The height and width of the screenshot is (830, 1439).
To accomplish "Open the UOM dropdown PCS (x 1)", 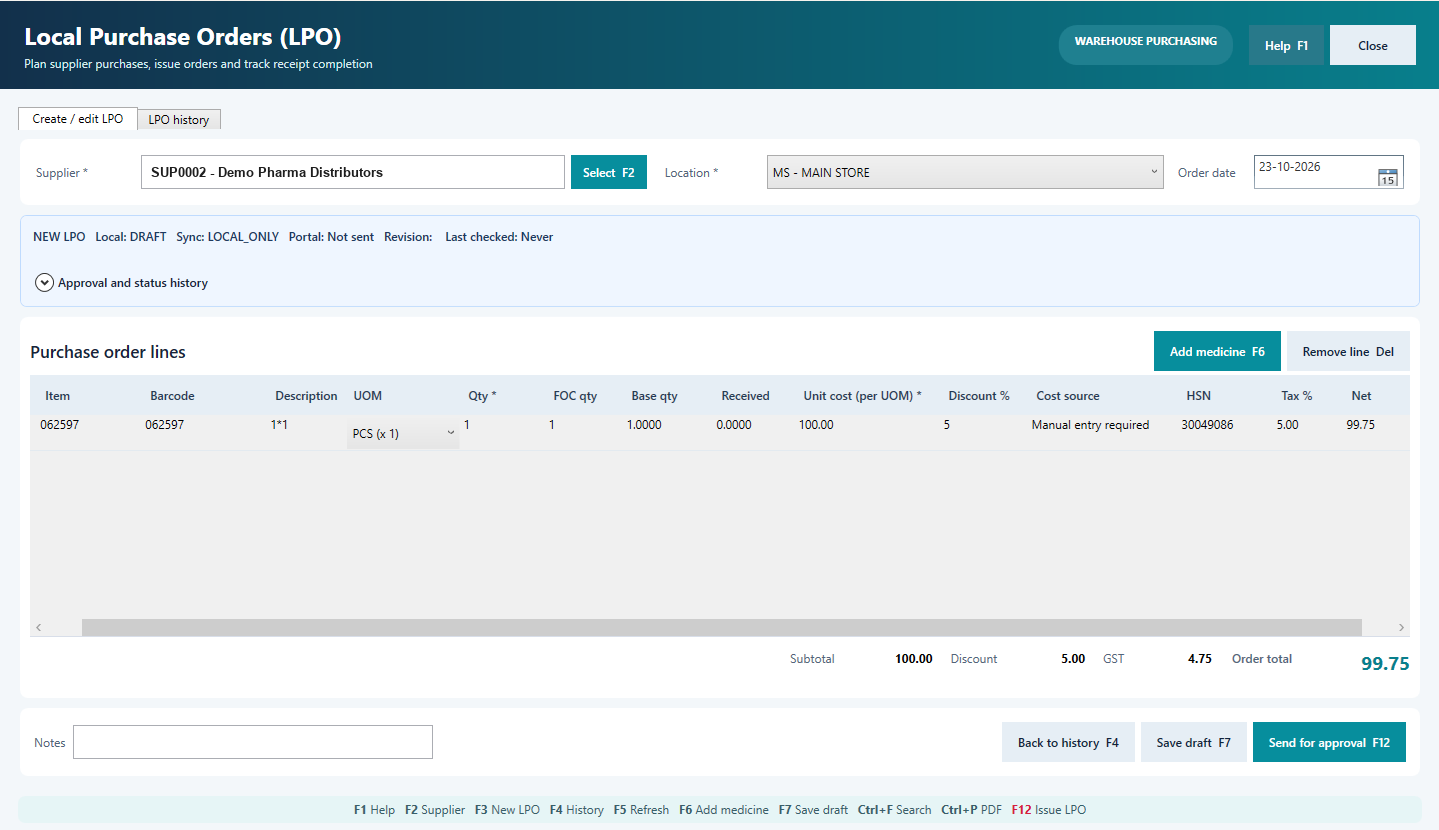I will [403, 434].
